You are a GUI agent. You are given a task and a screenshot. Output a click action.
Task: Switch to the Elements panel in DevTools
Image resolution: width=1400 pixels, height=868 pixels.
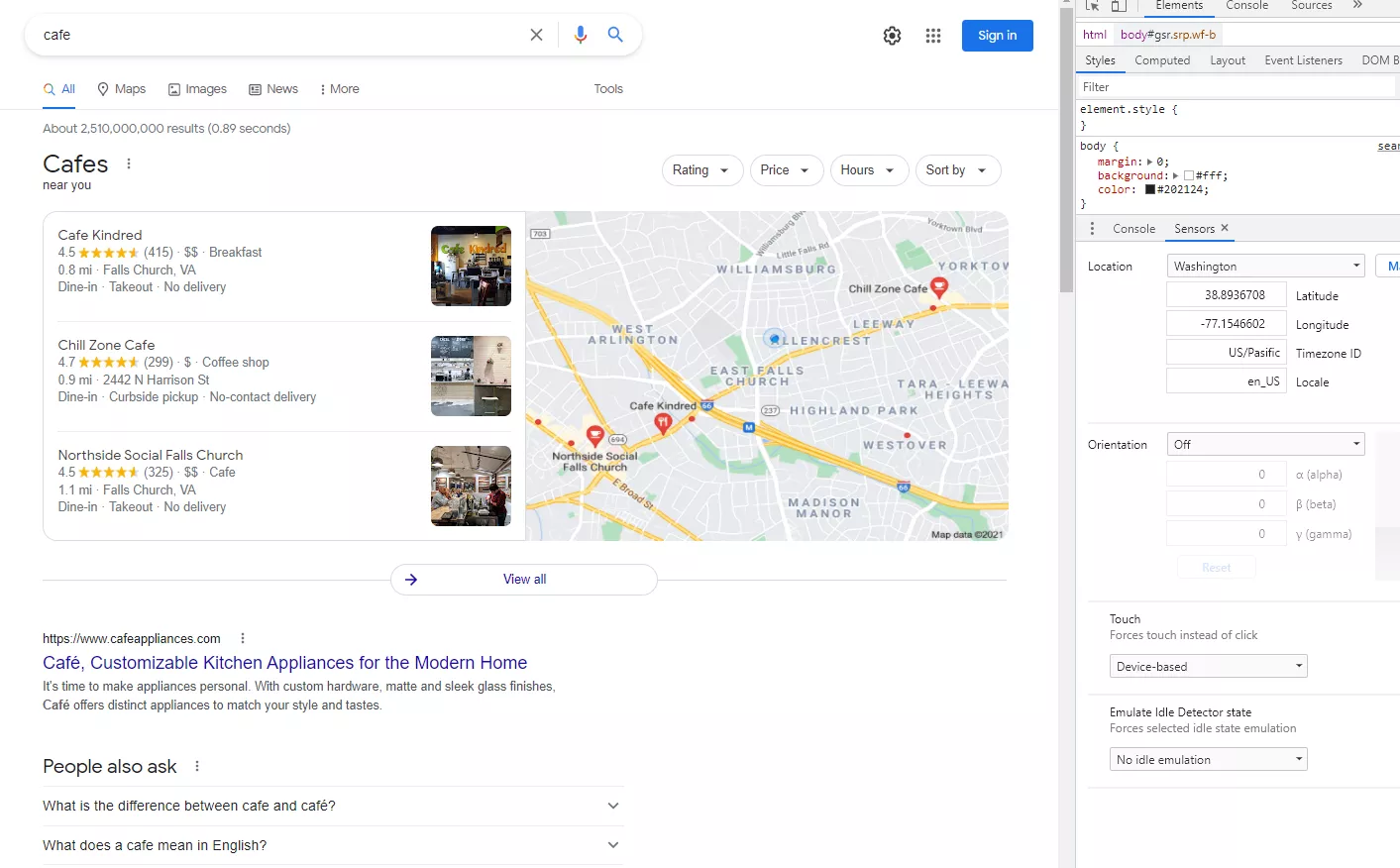(x=1179, y=6)
